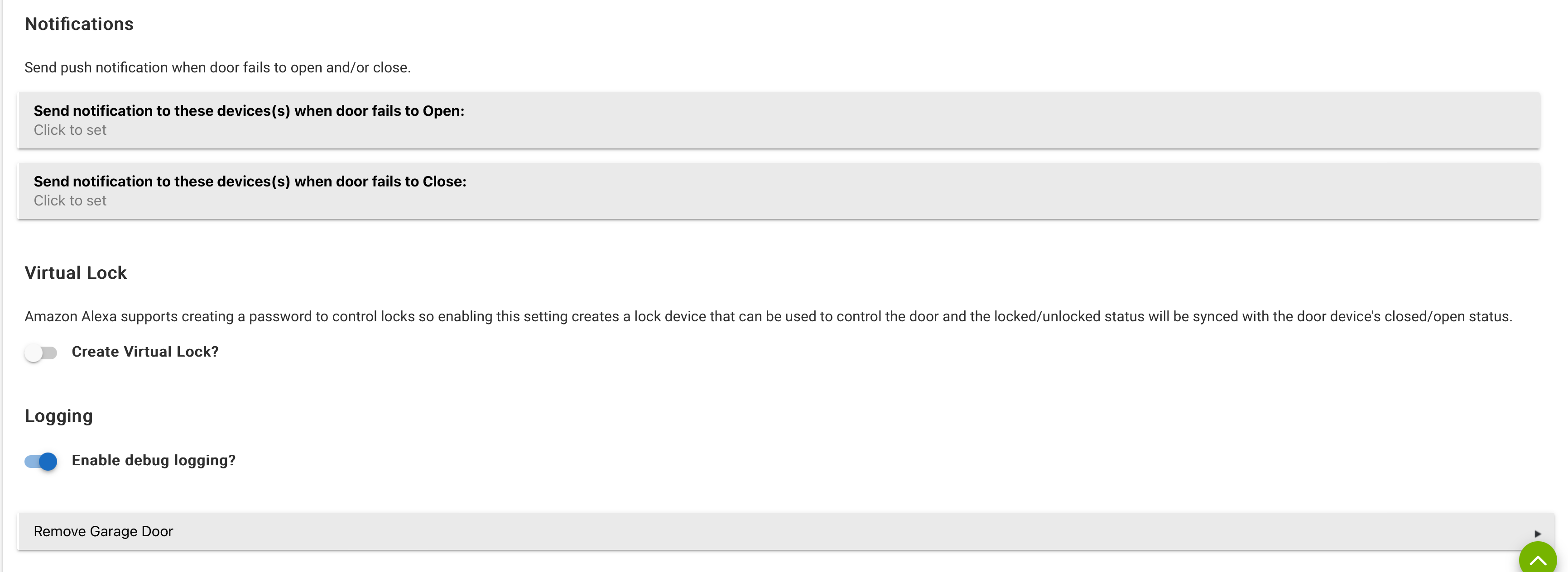Select the Notifications section heading
Viewport: 1568px width, 572px height.
[79, 24]
